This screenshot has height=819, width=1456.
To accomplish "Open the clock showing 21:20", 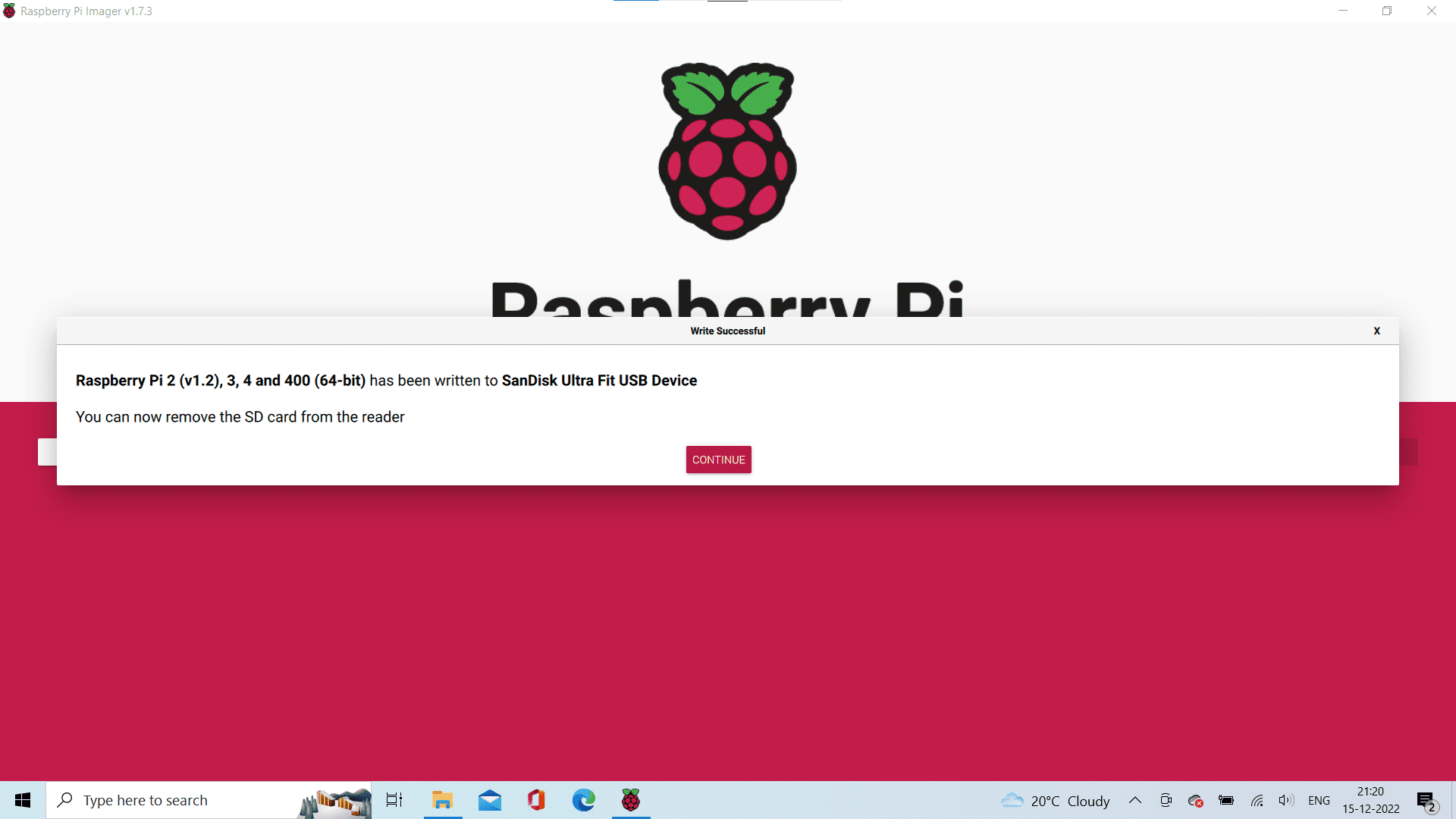I will click(1371, 800).
